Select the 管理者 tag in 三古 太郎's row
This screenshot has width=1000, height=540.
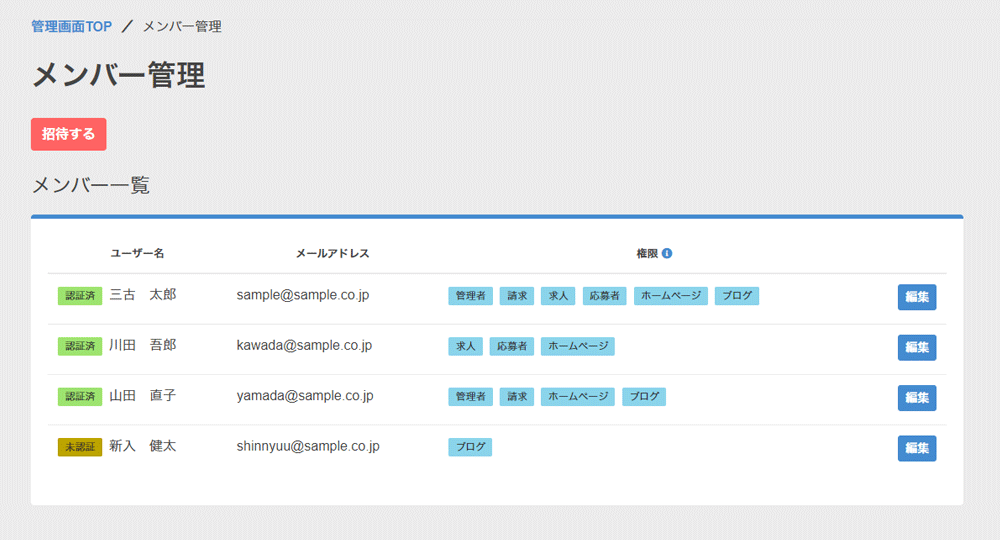(470, 296)
